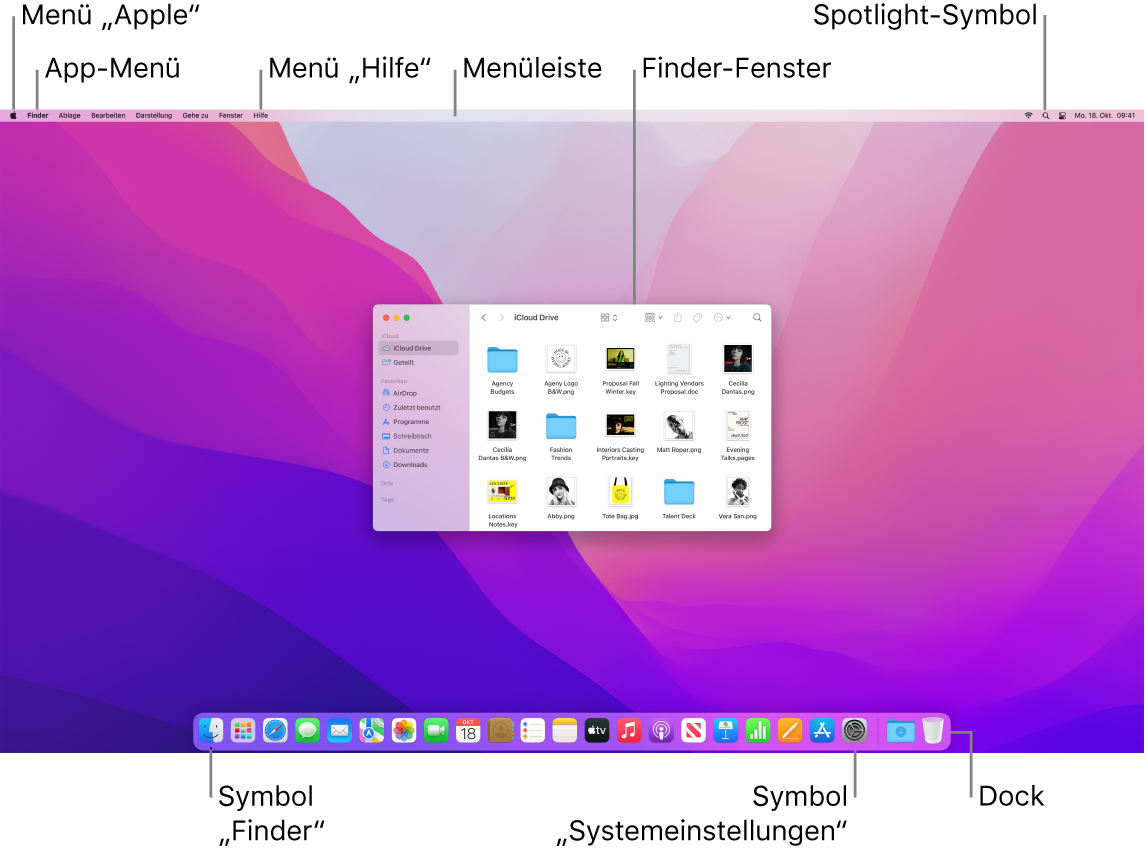Click the Wi-Fi status icon

[x=1028, y=115]
